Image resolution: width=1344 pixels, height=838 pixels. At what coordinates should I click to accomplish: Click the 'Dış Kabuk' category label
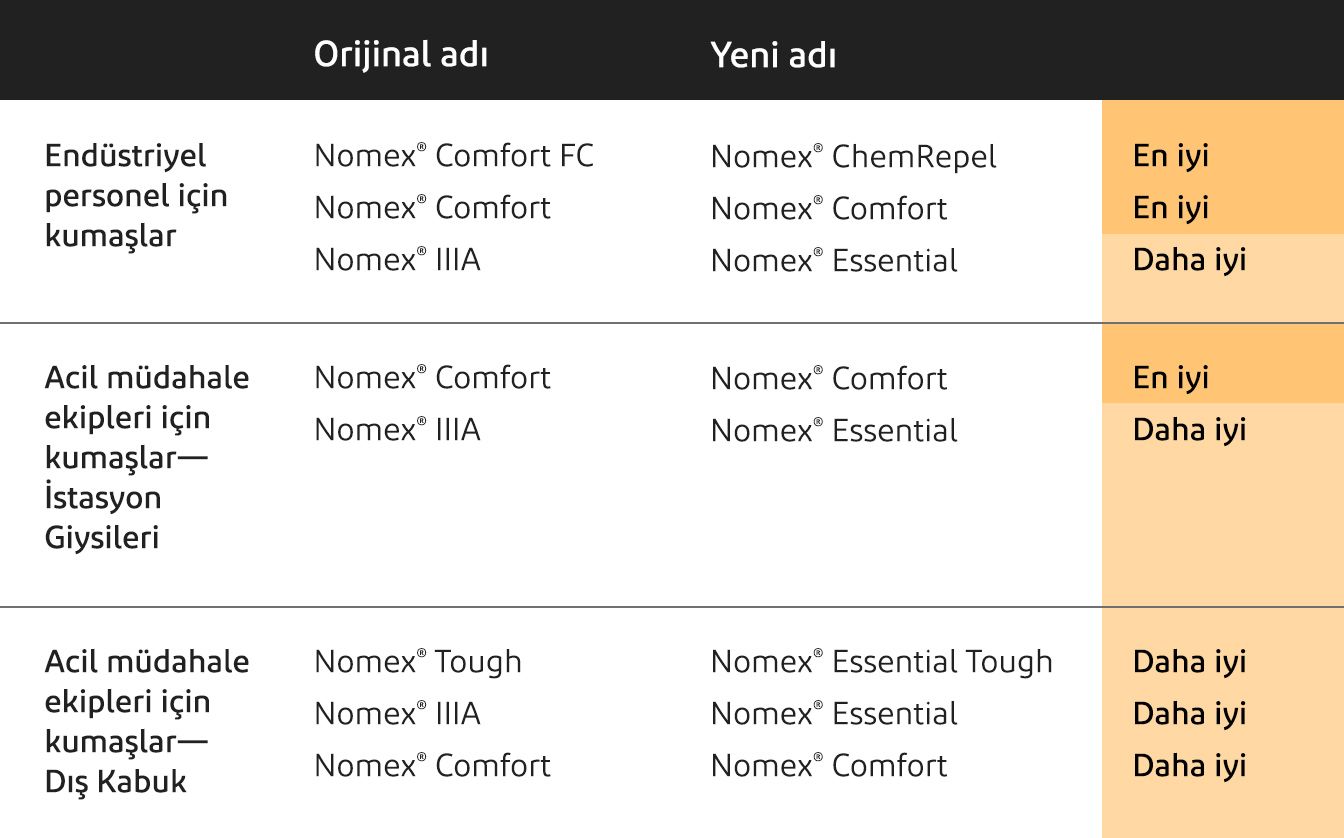(x=116, y=781)
